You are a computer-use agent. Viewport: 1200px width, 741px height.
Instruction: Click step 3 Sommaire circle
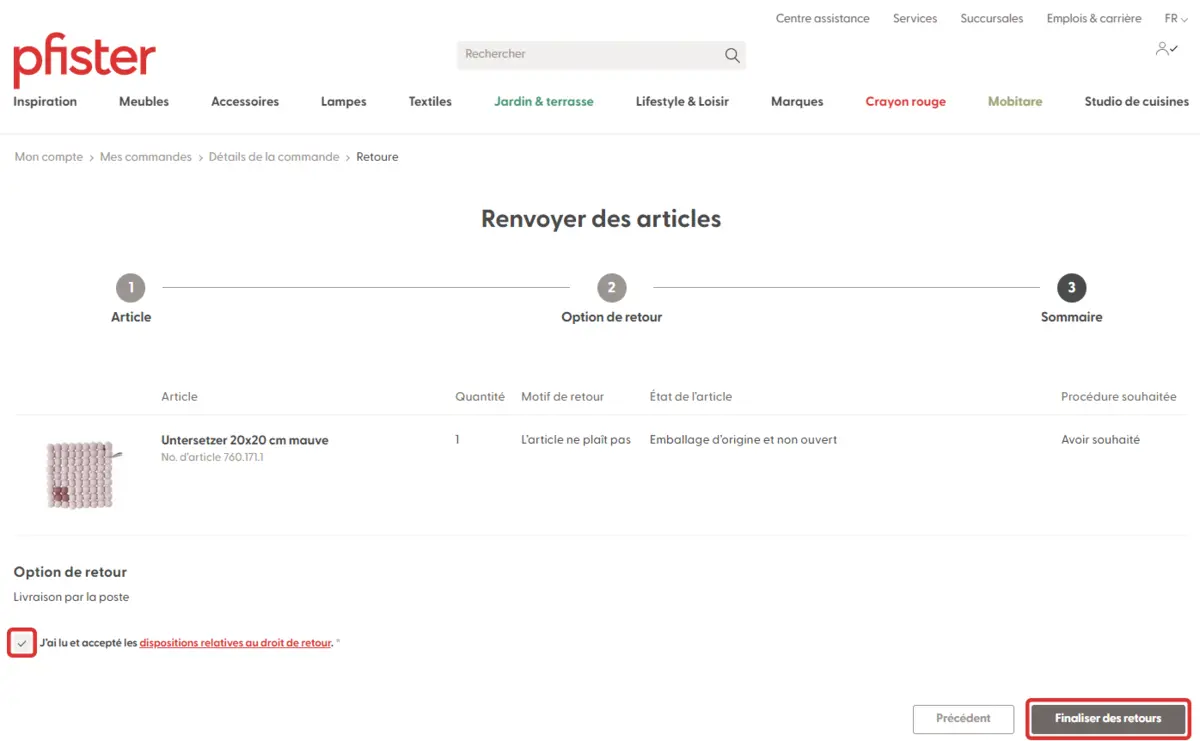pyautogui.click(x=1071, y=288)
